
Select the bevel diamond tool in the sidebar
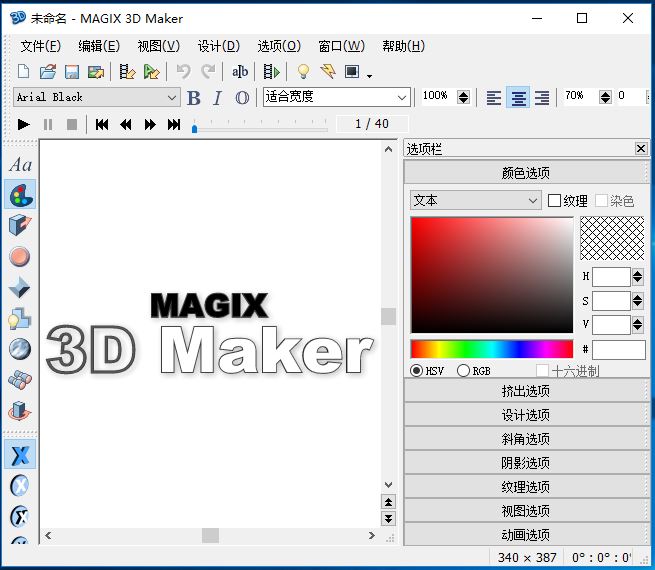tap(20, 287)
